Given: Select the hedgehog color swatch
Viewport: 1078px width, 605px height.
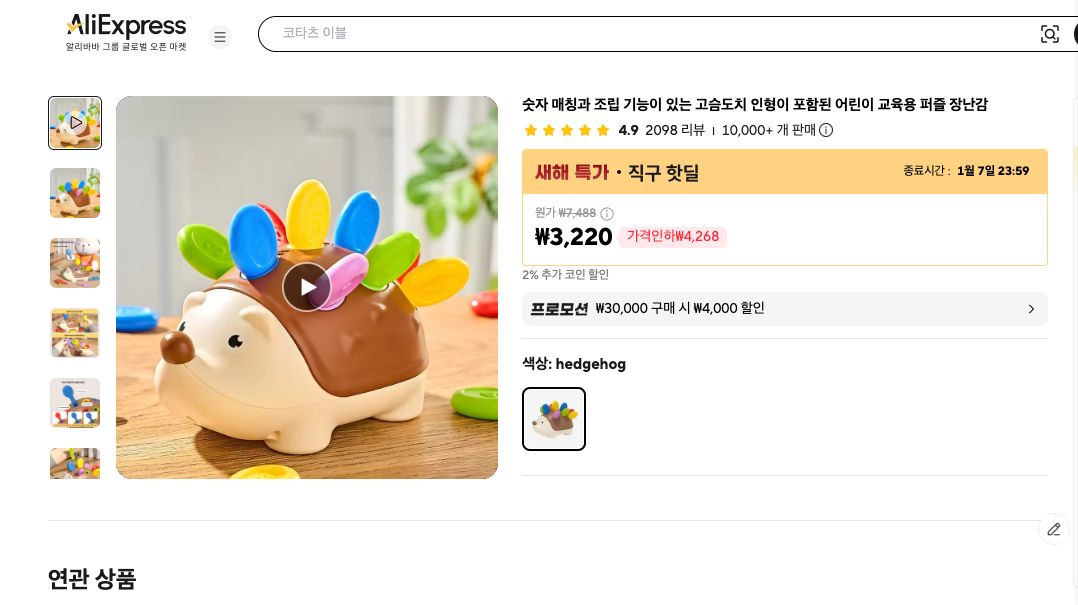Looking at the screenshot, I should click(x=554, y=419).
